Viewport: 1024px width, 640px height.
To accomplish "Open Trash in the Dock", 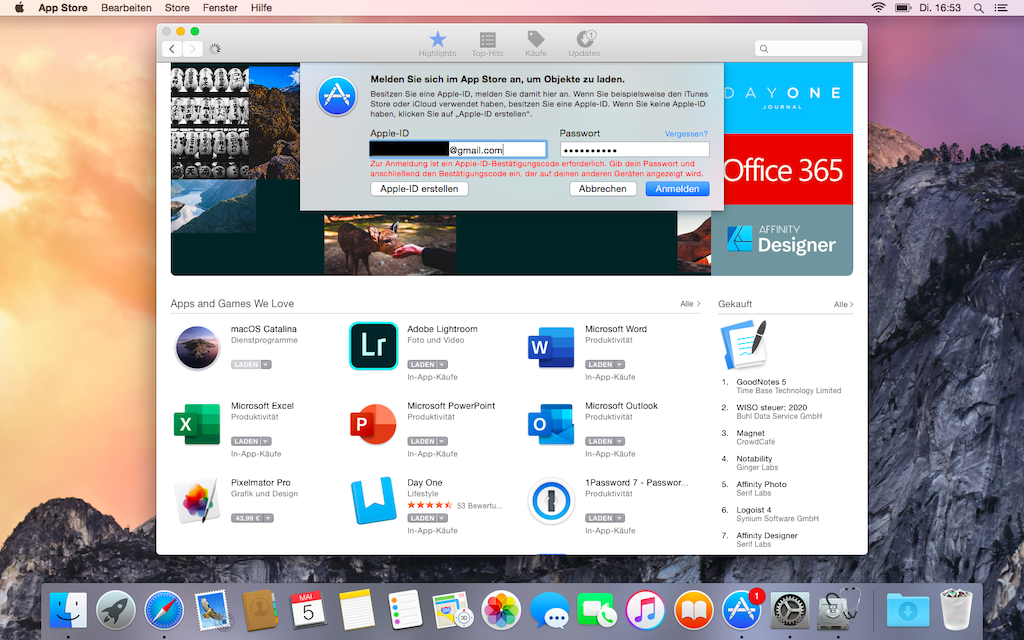I will (x=956, y=609).
